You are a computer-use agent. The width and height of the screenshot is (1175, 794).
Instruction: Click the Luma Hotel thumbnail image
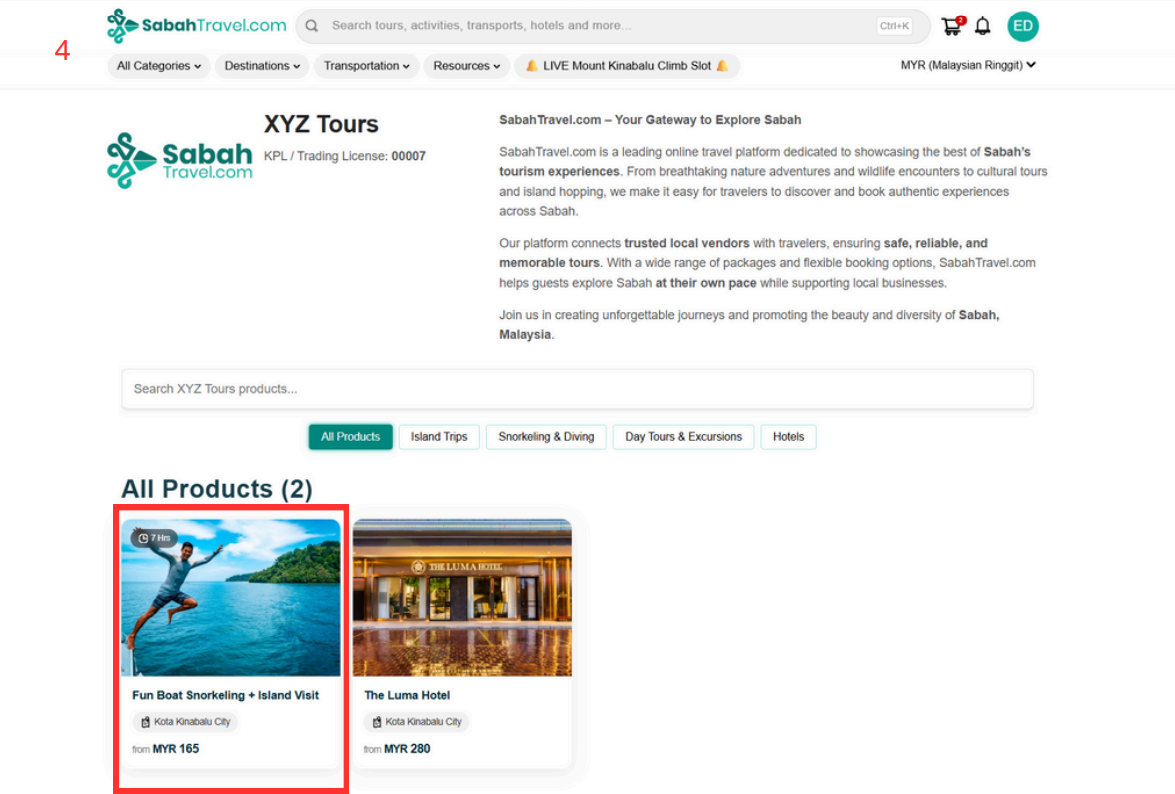462,597
